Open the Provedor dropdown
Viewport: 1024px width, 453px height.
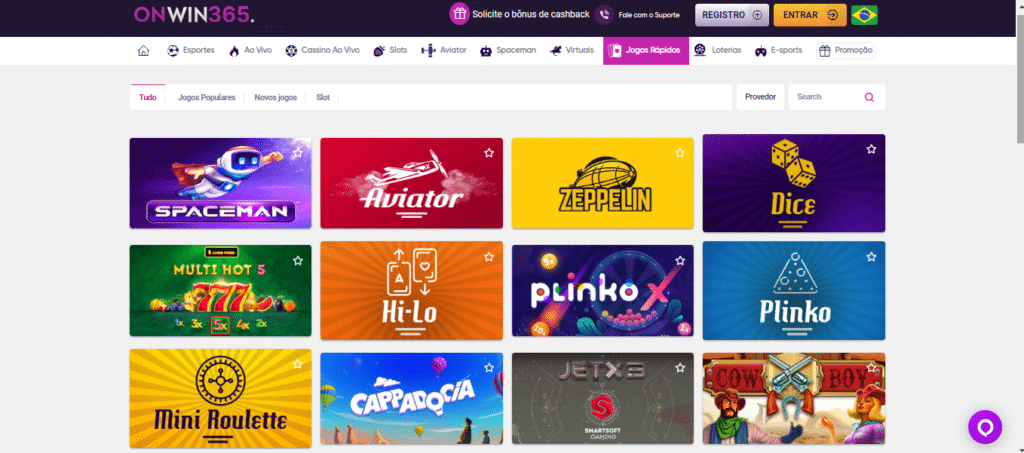pyautogui.click(x=760, y=97)
